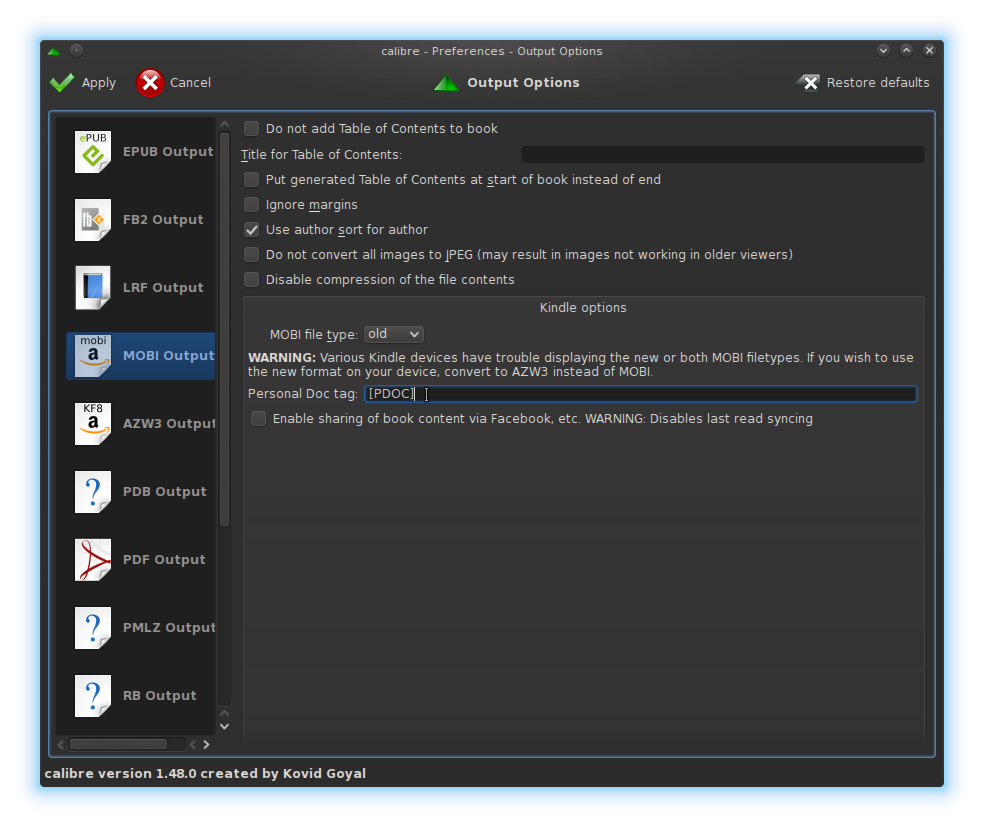This screenshot has width=984, height=827.
Task: Click the sidebar scroll down arrow at bottom
Action: [x=225, y=727]
